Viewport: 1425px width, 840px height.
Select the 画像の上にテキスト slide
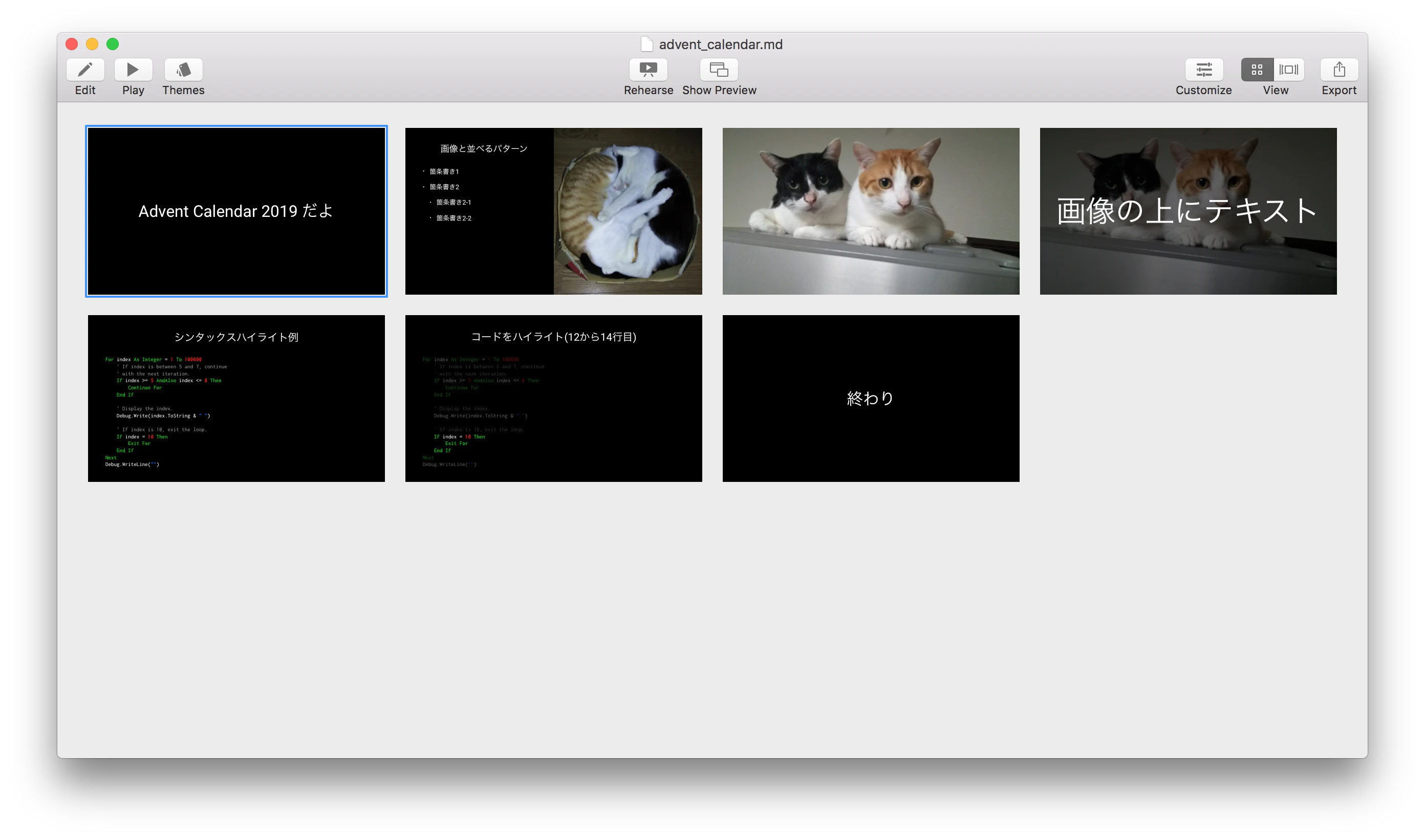[x=1187, y=211]
